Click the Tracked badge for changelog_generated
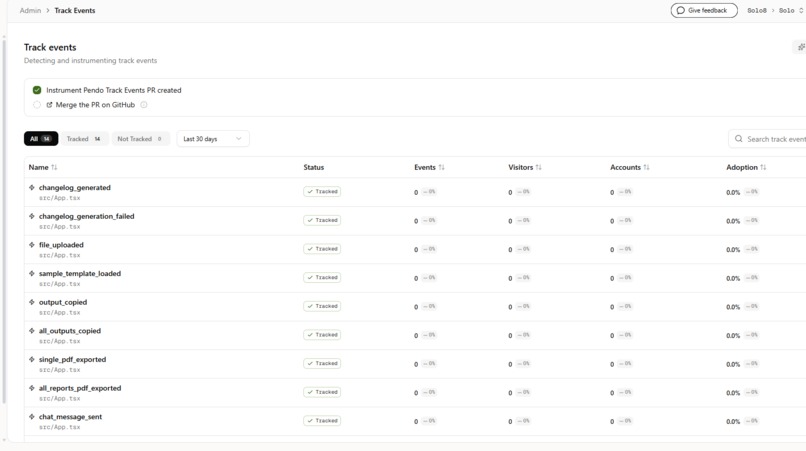The image size is (806, 451). pos(322,192)
